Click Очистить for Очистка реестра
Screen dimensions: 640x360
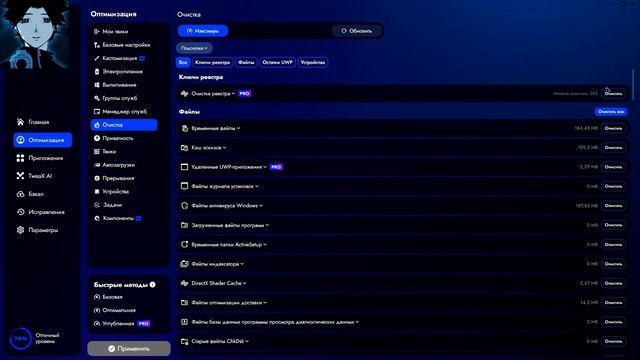[613, 93]
